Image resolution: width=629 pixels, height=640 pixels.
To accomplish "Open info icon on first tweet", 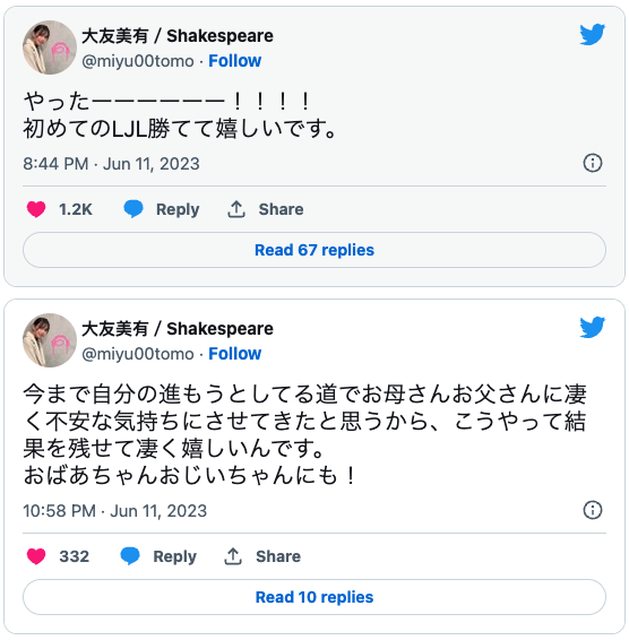I will pyautogui.click(x=592, y=163).
